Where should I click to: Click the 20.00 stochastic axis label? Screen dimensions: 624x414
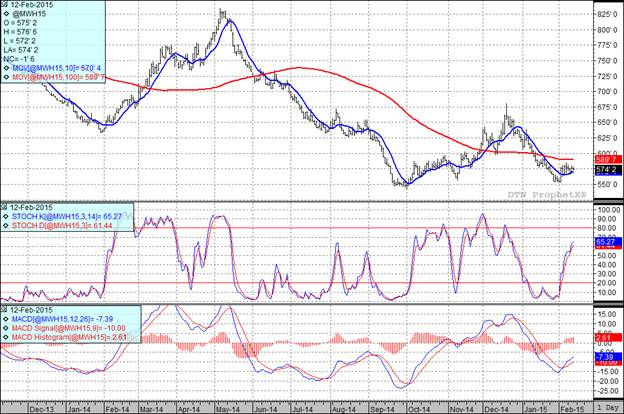coord(609,283)
